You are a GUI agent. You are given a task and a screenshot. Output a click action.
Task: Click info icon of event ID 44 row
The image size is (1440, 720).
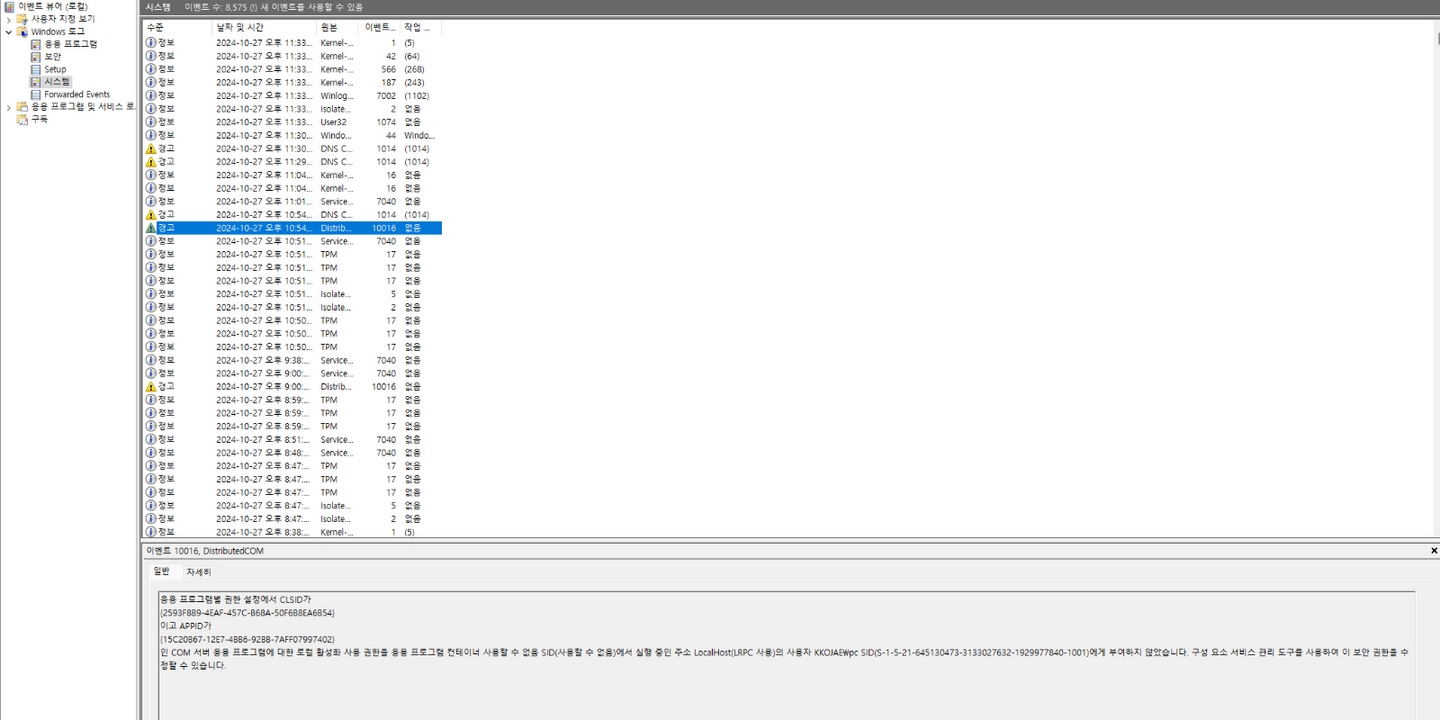click(151, 135)
